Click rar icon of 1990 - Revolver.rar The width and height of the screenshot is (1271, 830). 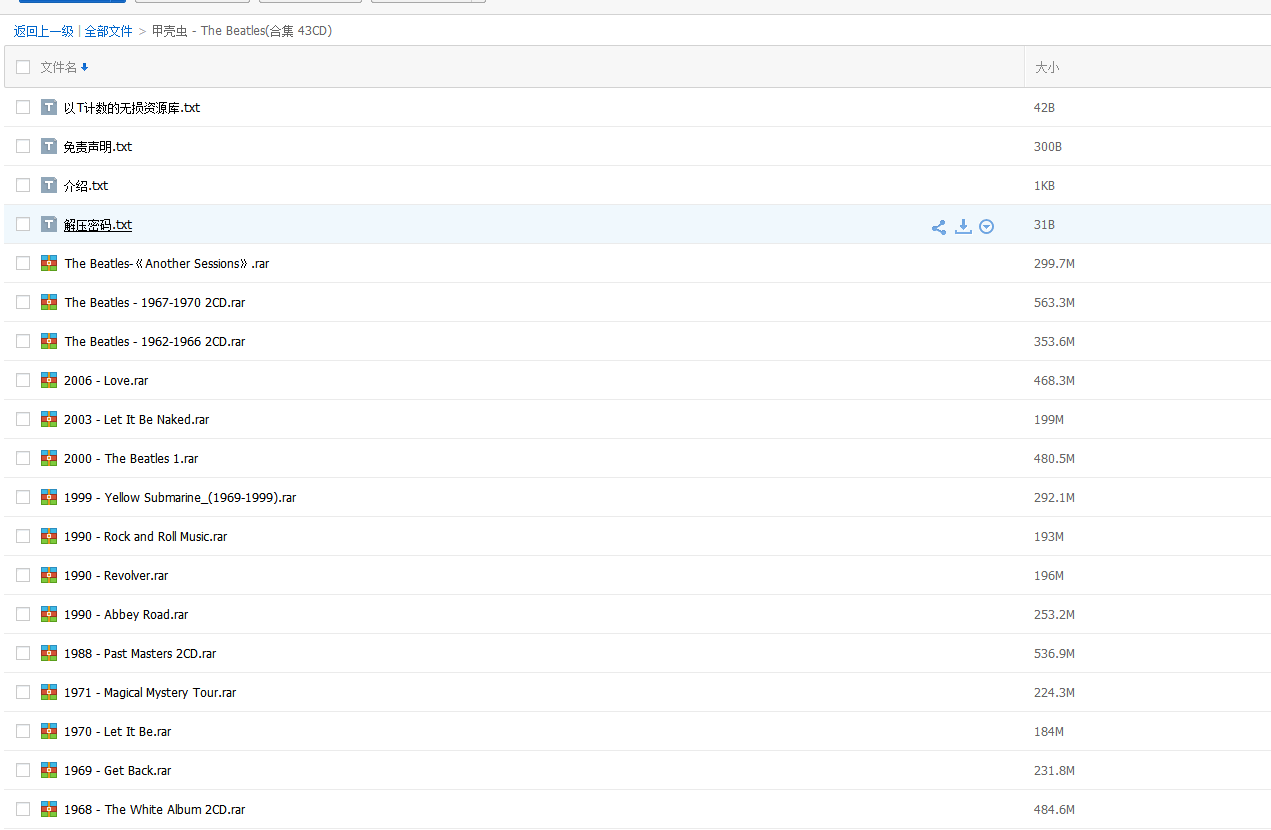coord(49,575)
